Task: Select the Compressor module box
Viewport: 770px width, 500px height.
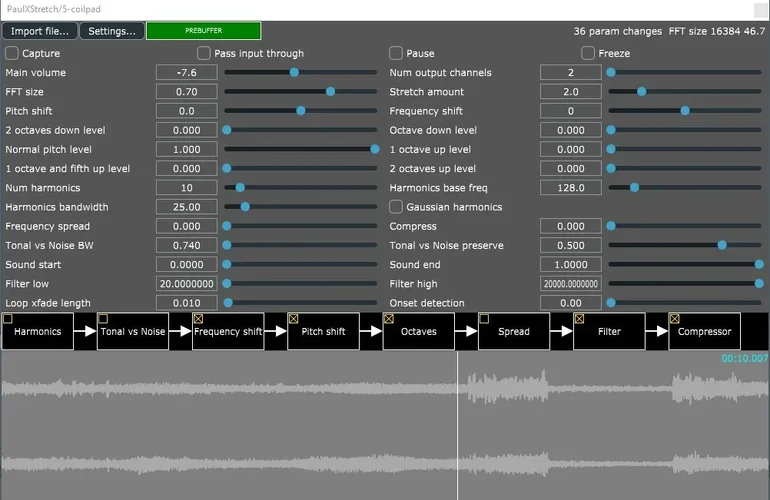Action: tap(704, 332)
